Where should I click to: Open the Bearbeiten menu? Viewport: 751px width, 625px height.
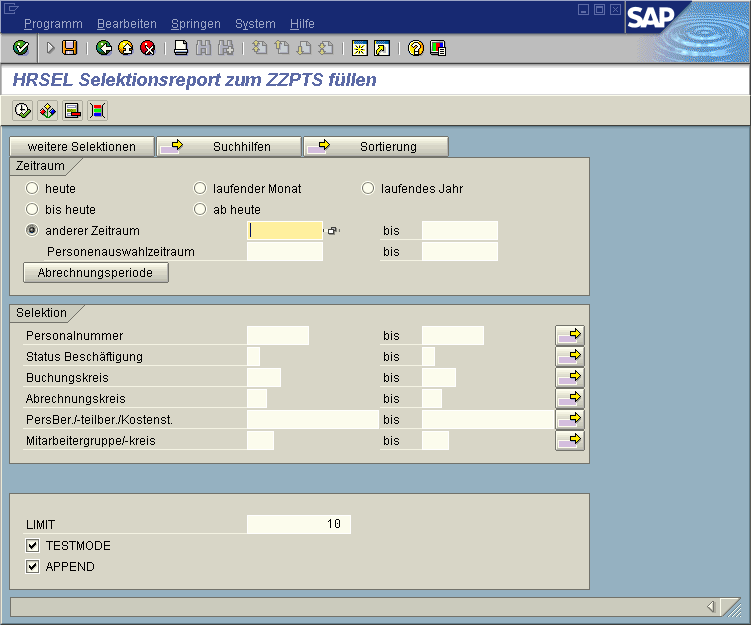pyautogui.click(x=125, y=23)
